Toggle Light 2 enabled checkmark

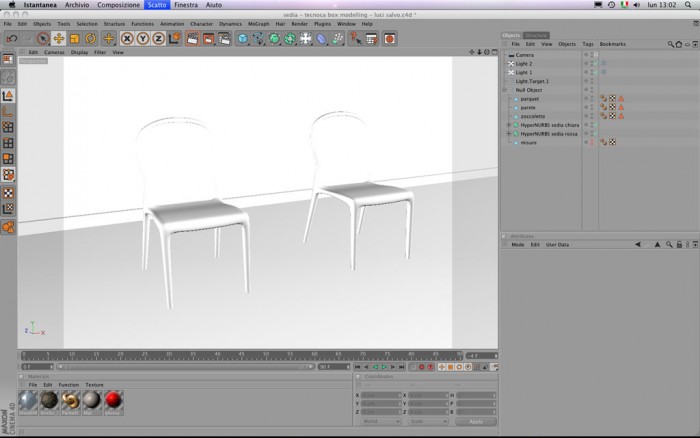pyautogui.click(x=596, y=63)
